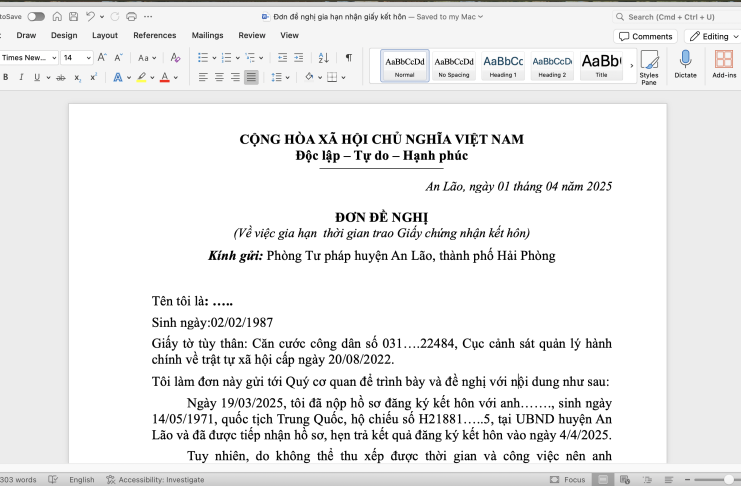The height and width of the screenshot is (486, 741).
Task: Click Line Spacing icon
Action: tap(277, 77)
